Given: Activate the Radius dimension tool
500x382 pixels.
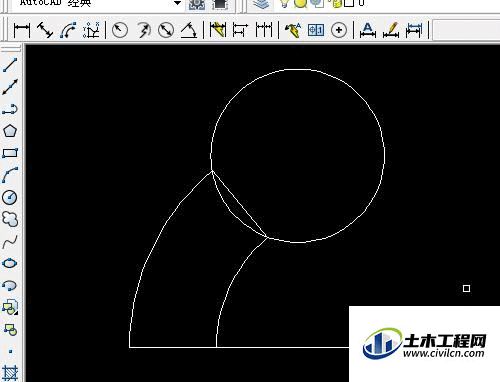Looking at the screenshot, I should pos(120,30).
